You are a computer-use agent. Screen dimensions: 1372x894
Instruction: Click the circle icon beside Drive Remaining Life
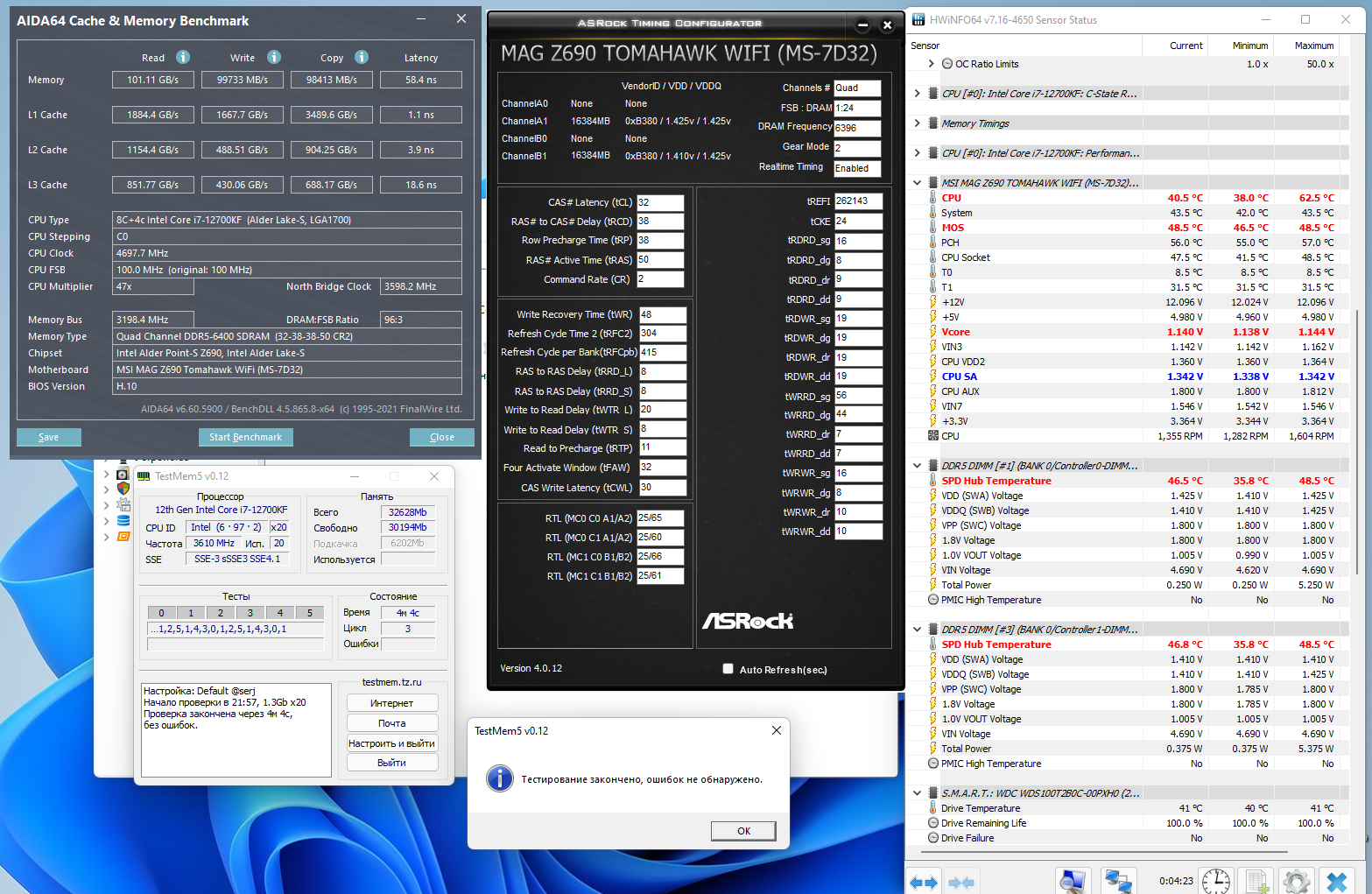(933, 823)
